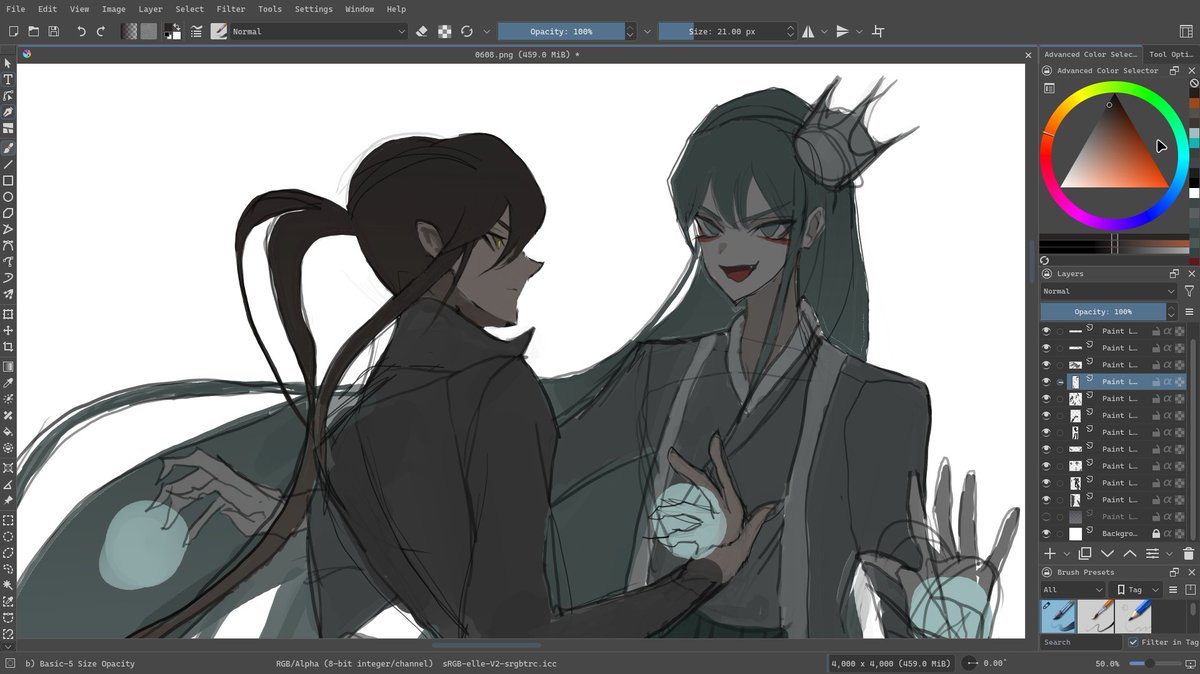Image resolution: width=1200 pixels, height=674 pixels.
Task: Select the Freehand Brush tool
Action: tap(8, 147)
